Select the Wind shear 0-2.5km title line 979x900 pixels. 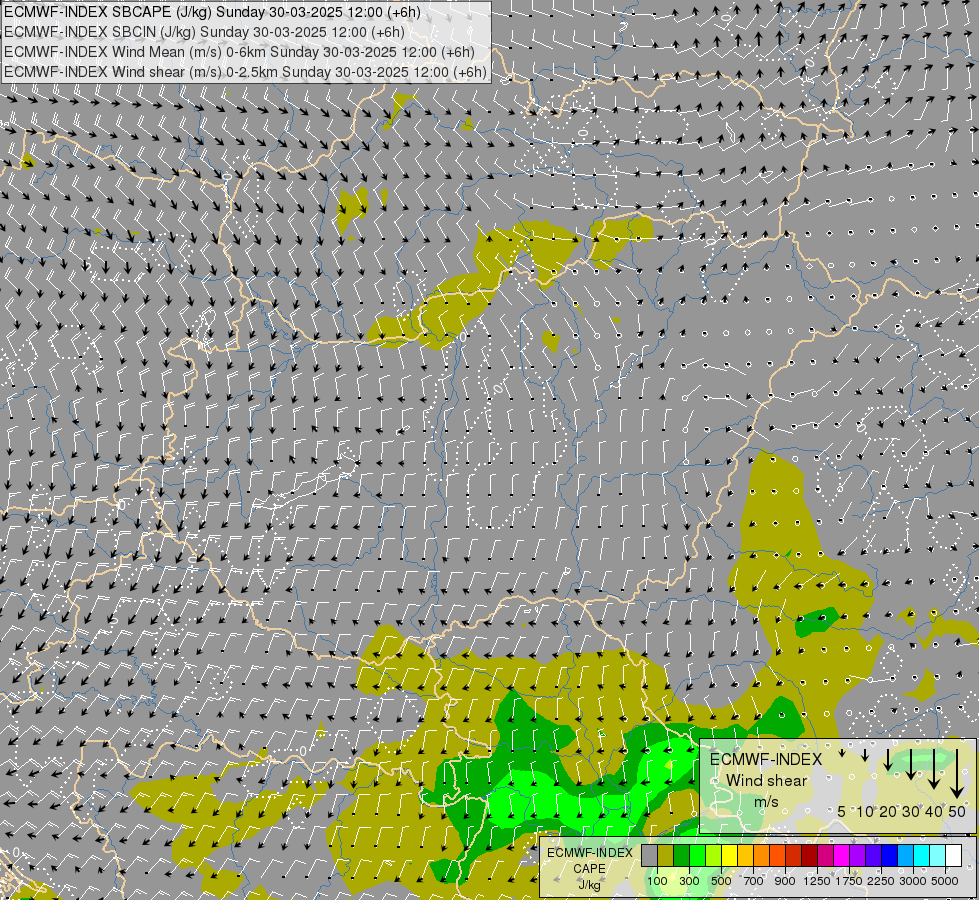pyautogui.click(x=245, y=72)
